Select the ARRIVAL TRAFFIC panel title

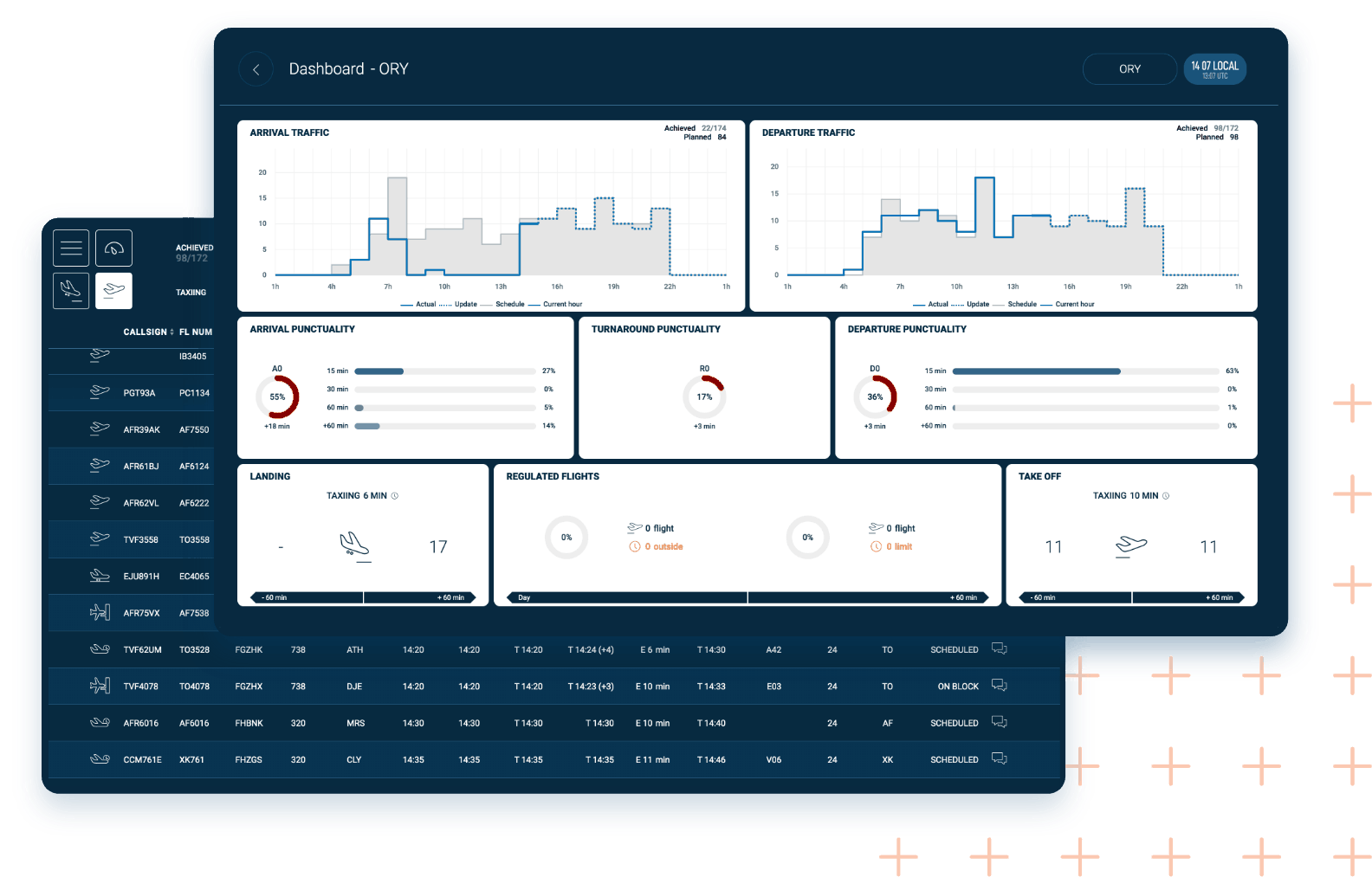point(289,133)
